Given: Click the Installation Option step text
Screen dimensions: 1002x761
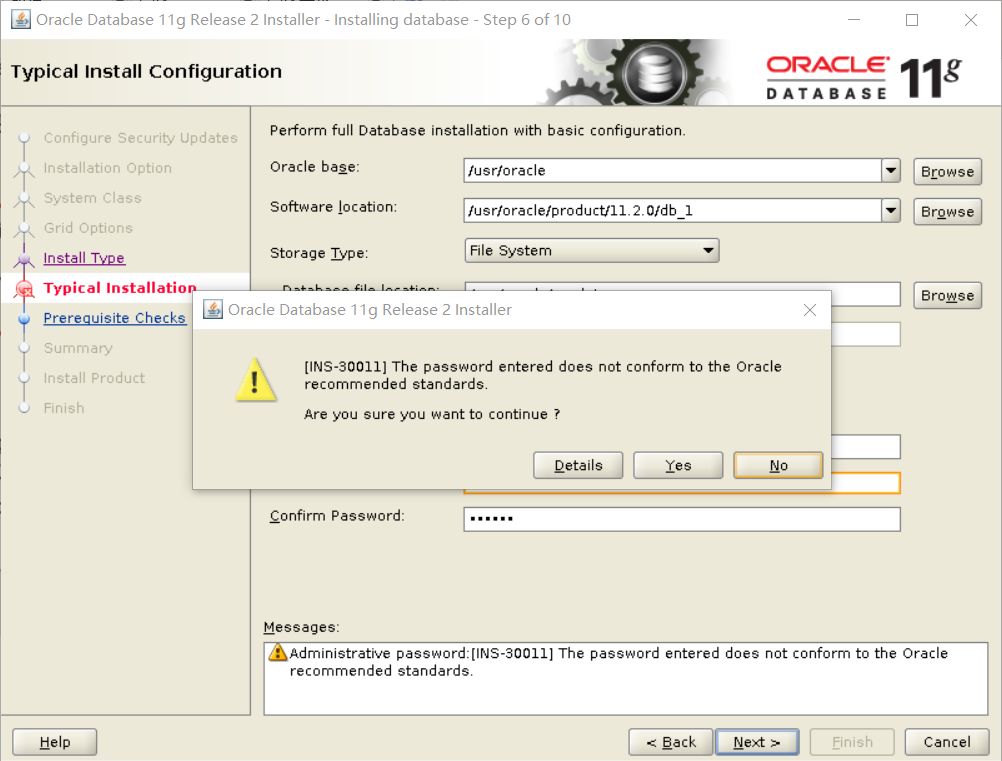Looking at the screenshot, I should (107, 167).
